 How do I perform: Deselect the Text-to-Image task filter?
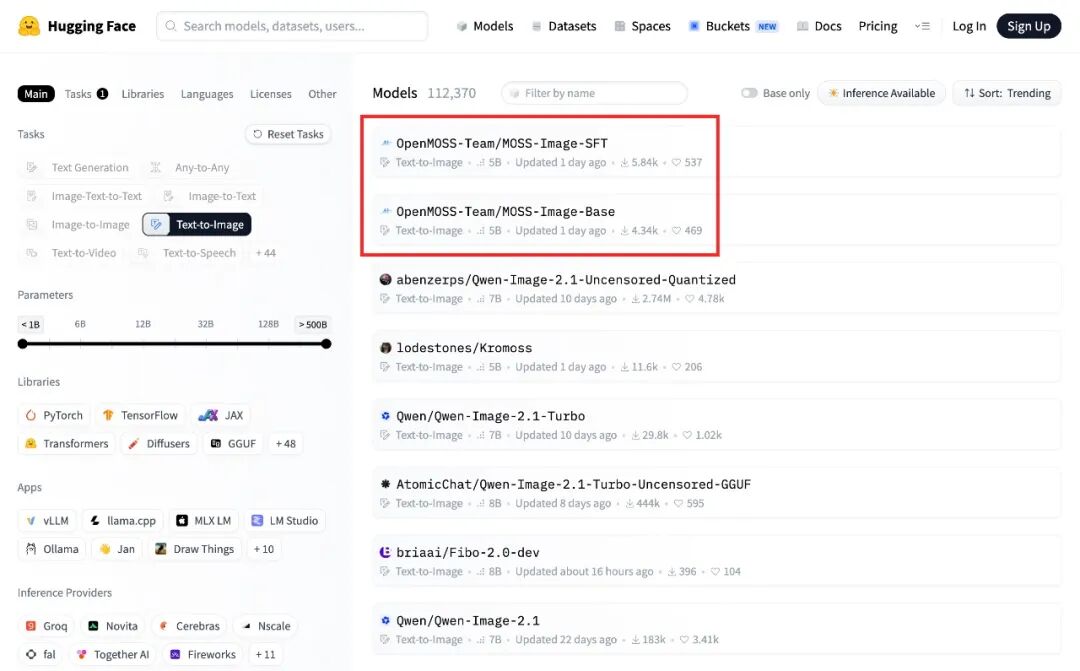[197, 225]
